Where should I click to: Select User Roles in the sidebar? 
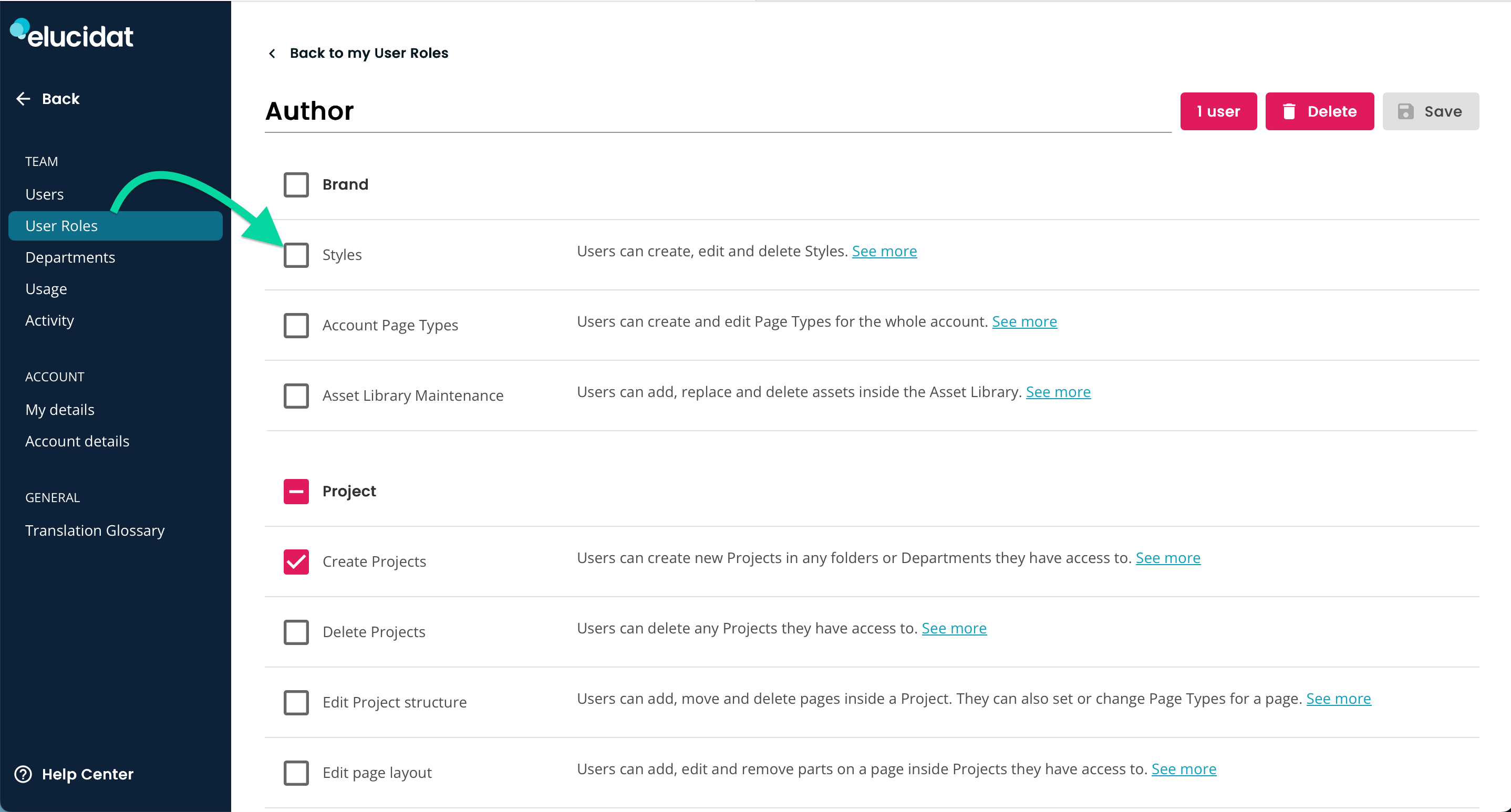pyautogui.click(x=116, y=226)
